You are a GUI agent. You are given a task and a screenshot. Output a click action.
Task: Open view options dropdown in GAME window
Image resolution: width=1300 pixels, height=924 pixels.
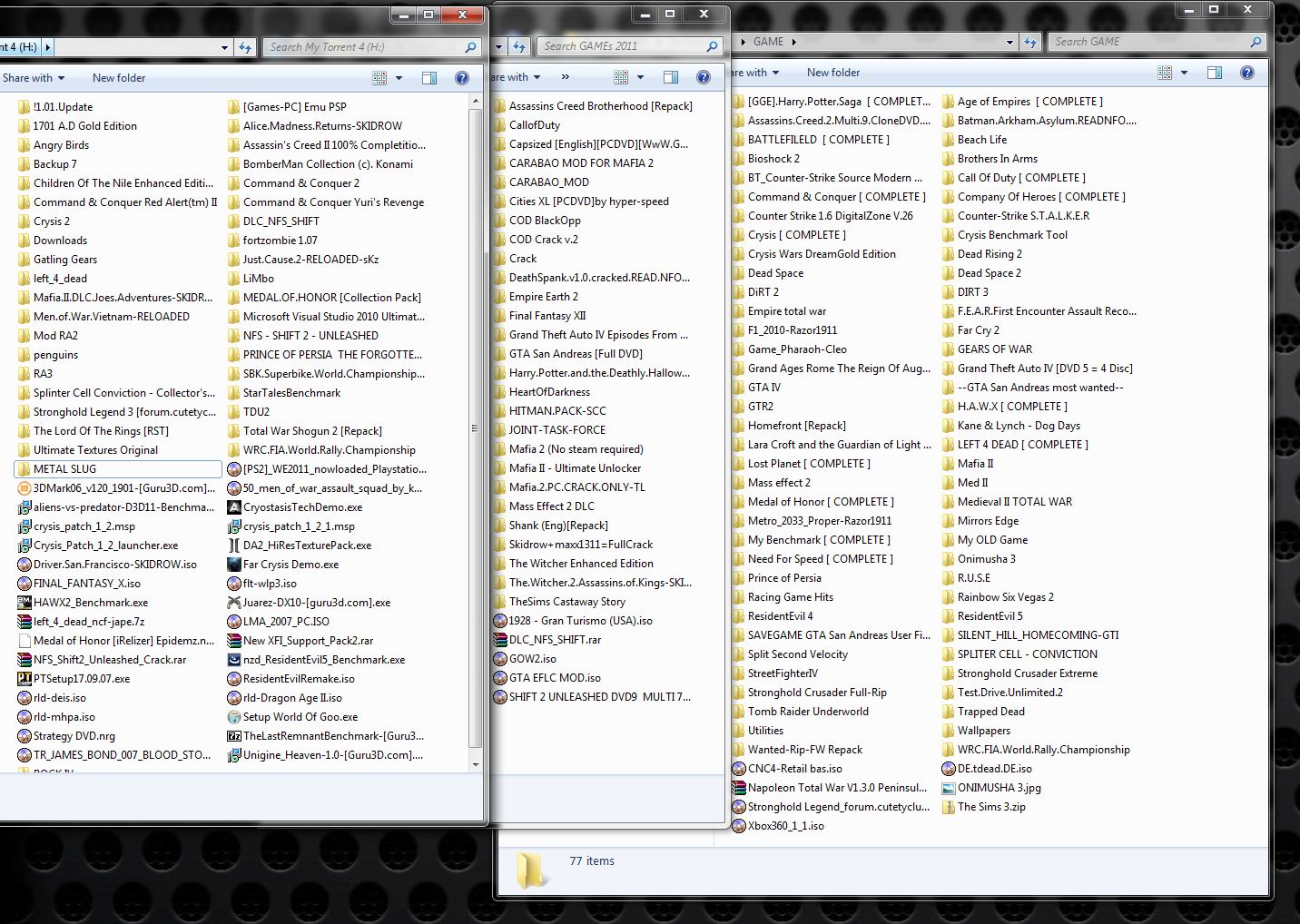coord(1185,73)
